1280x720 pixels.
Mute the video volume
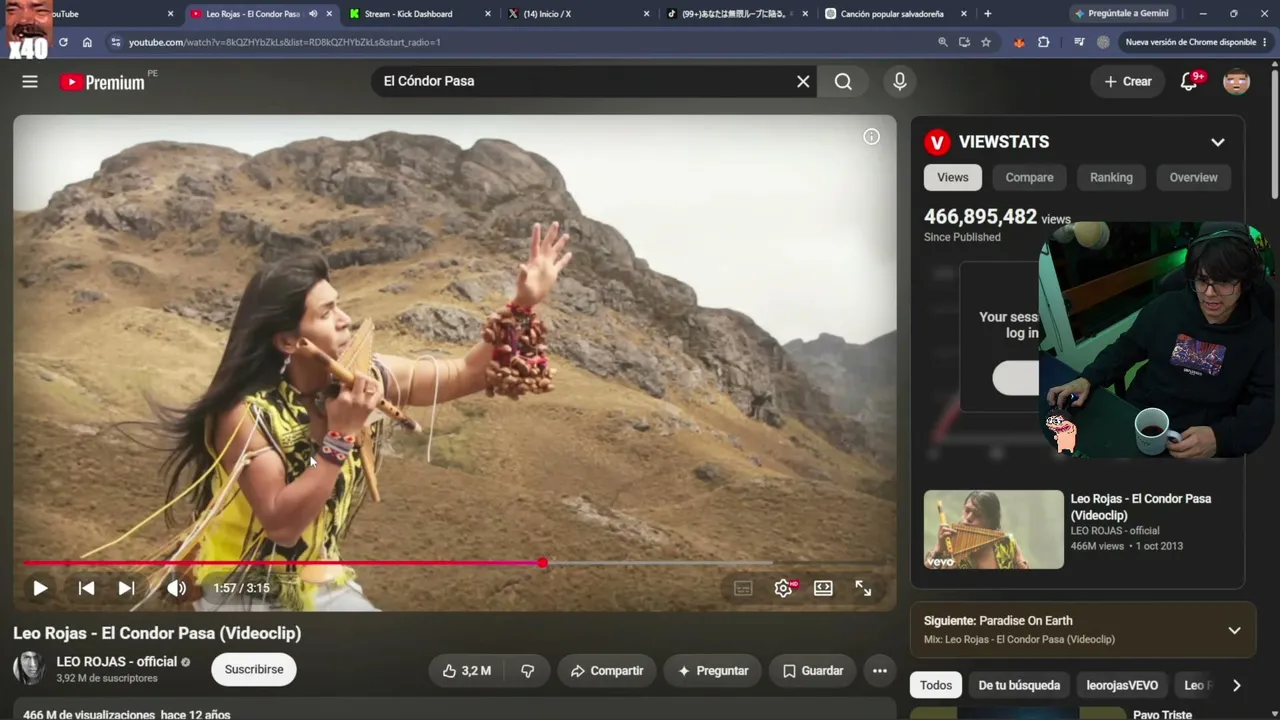pyautogui.click(x=176, y=588)
